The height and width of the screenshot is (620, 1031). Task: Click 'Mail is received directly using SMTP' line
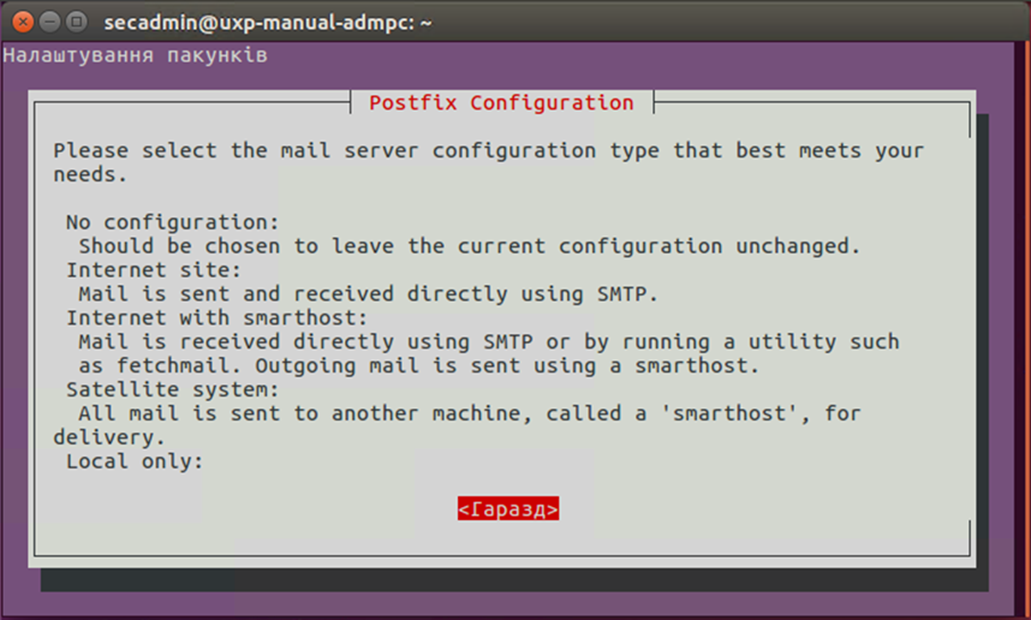click(x=488, y=342)
